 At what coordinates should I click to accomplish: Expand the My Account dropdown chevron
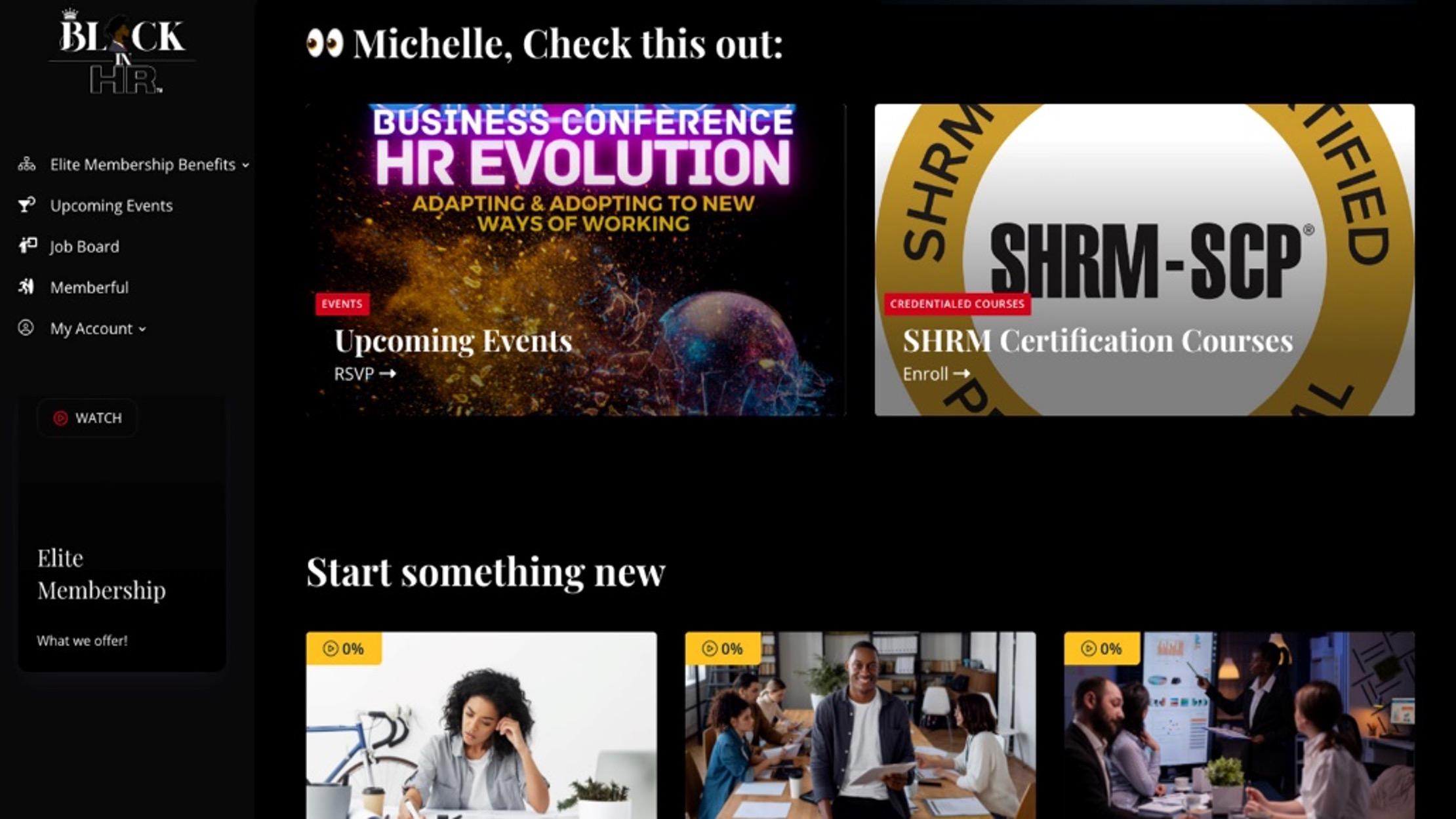(142, 329)
